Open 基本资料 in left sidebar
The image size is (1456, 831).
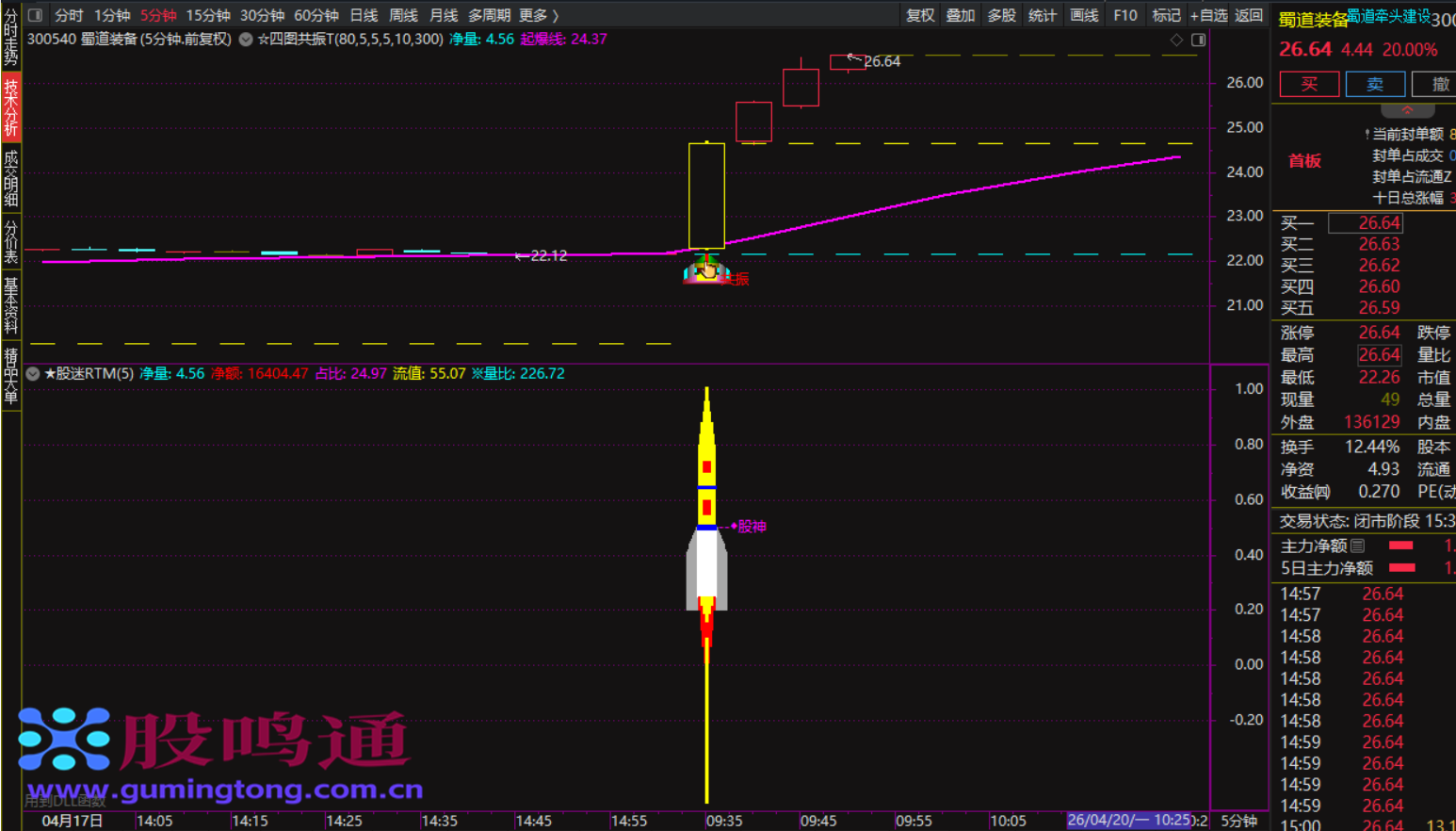click(x=10, y=303)
